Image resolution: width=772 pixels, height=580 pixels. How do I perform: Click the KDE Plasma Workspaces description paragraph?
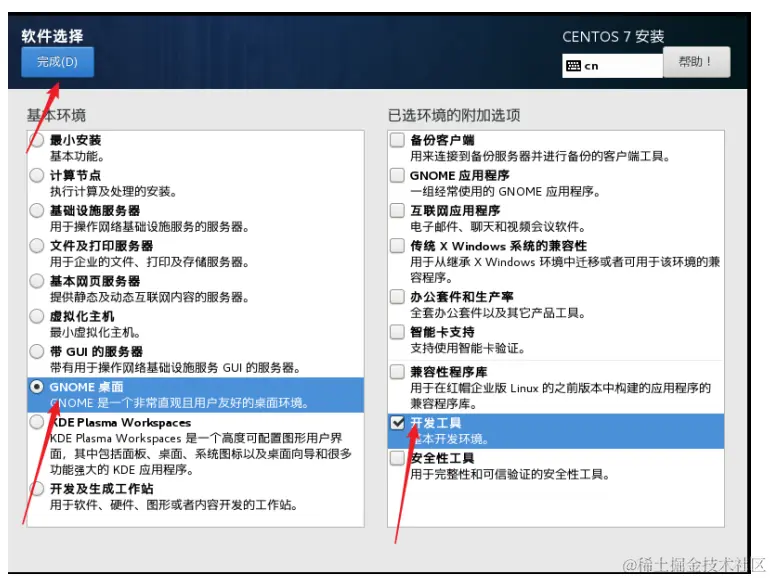pyautogui.click(x=201, y=454)
